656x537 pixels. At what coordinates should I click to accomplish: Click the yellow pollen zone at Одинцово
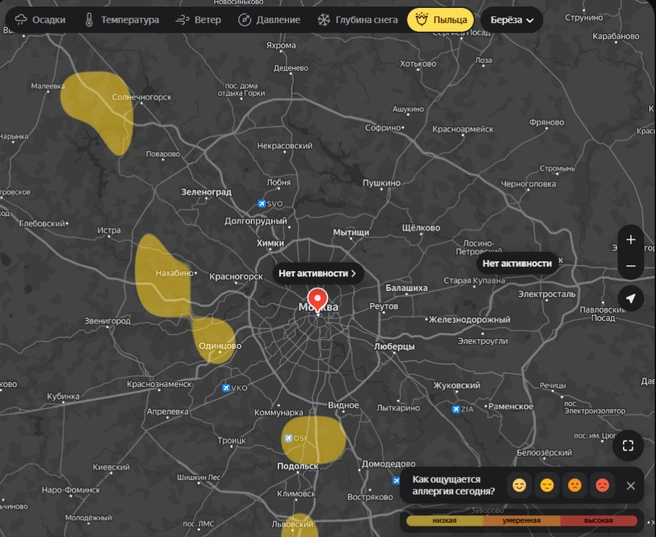(x=213, y=340)
